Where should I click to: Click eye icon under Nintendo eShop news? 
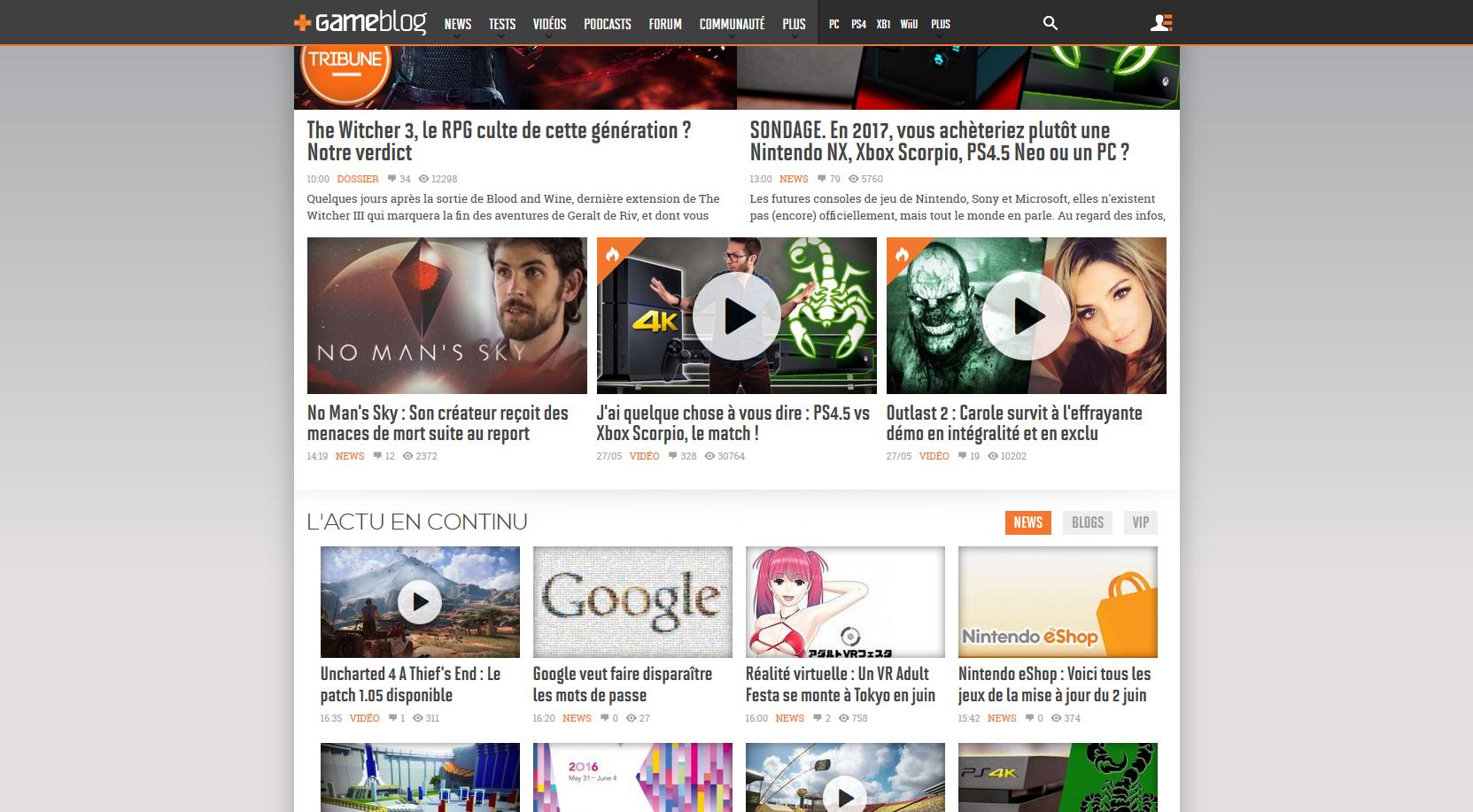pos(1056,718)
